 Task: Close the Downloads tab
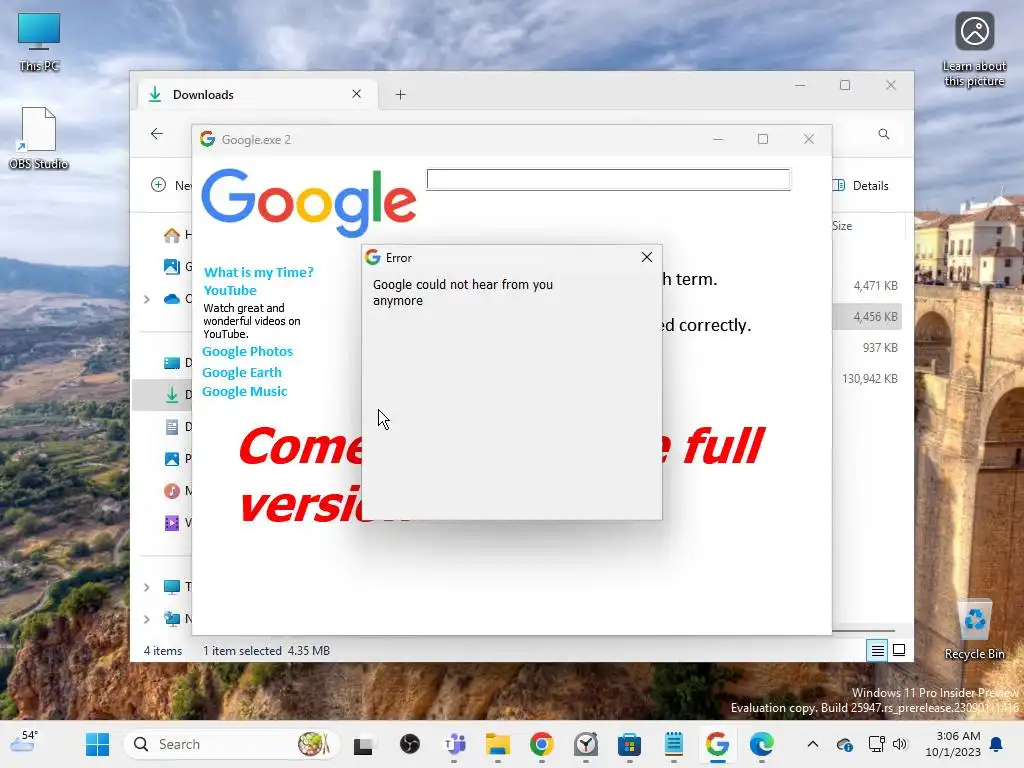coord(357,94)
